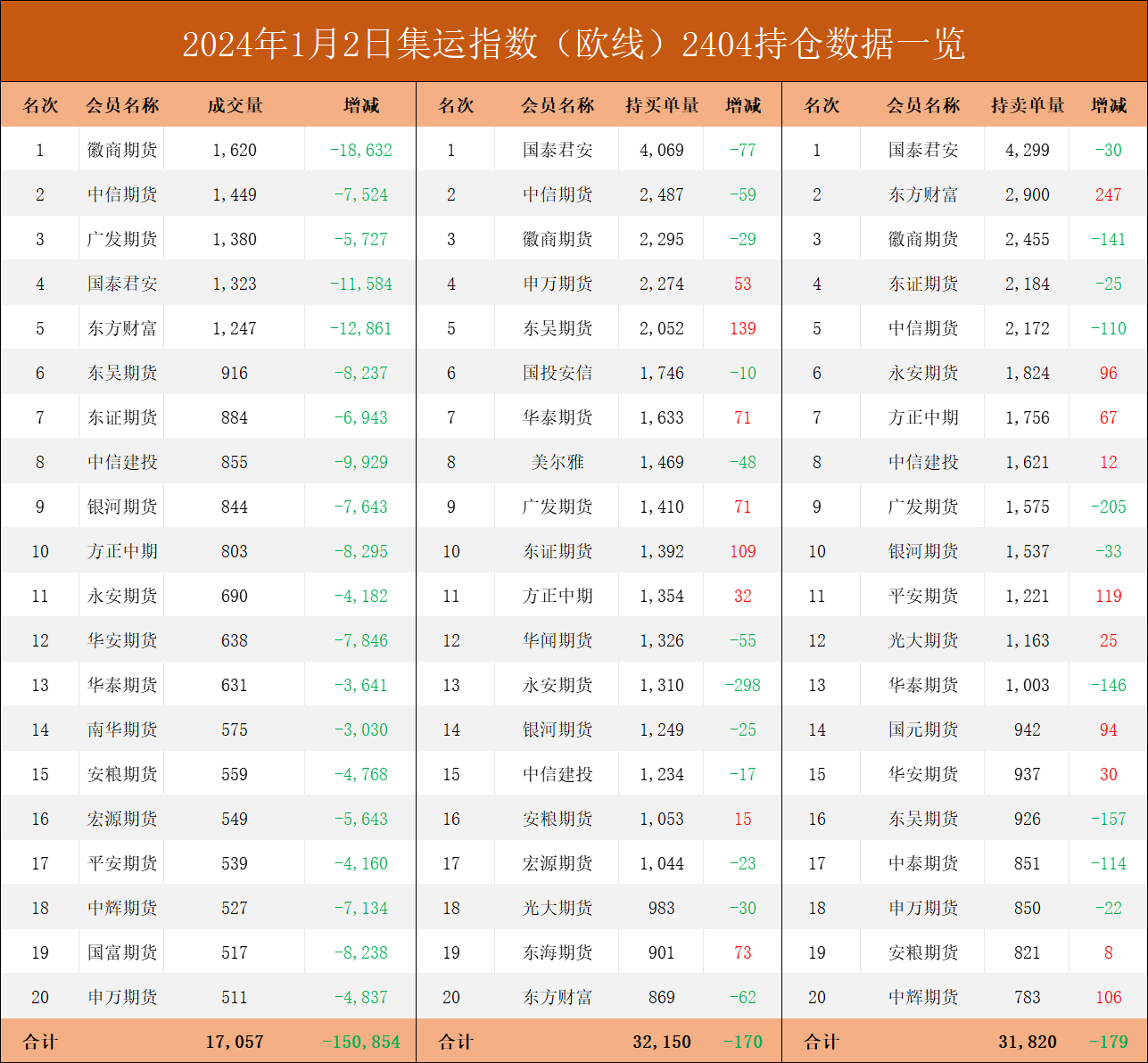
Task: Click 国投安信 member name
Action: coord(557,373)
